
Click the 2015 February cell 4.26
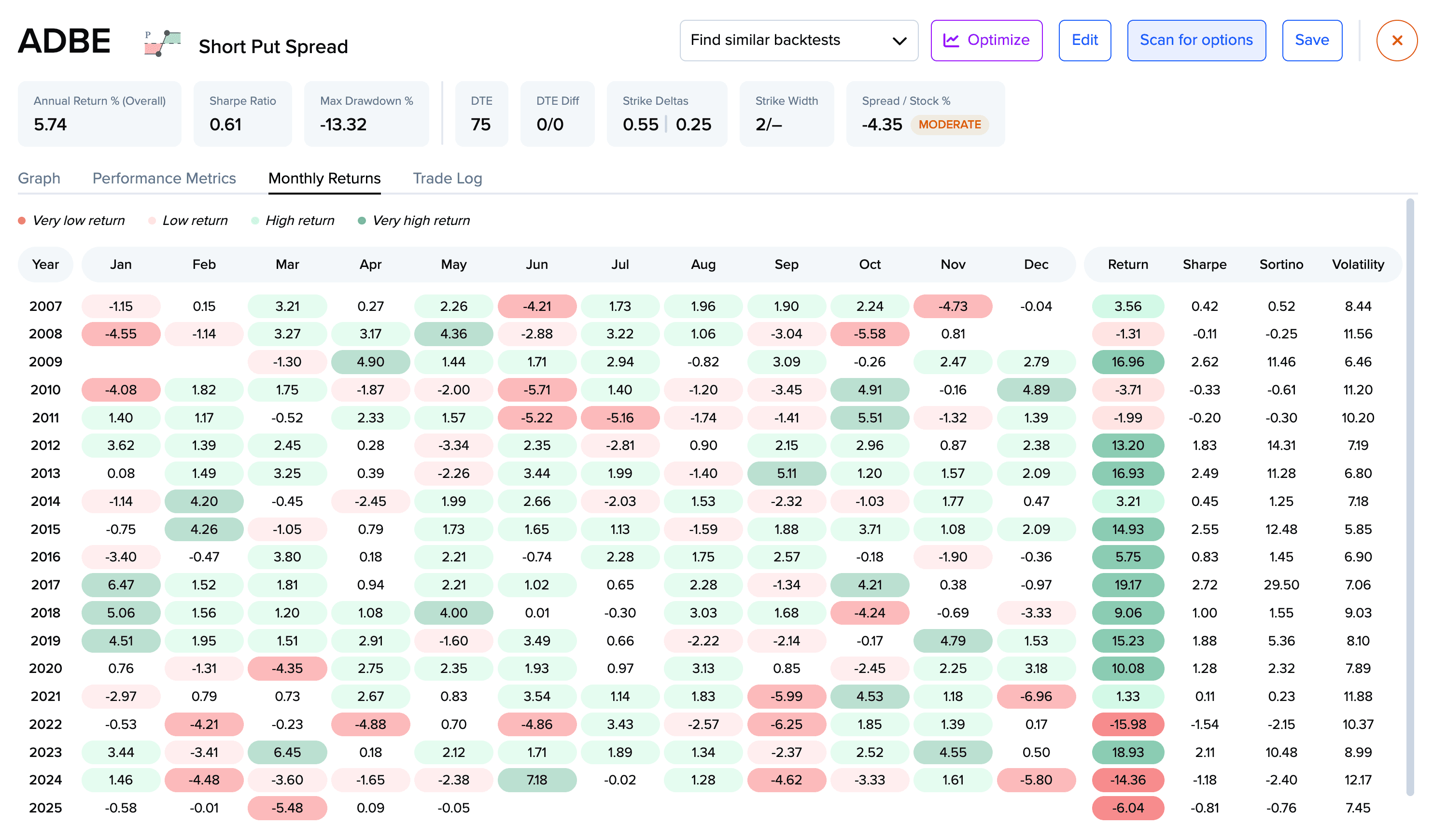coord(204,530)
